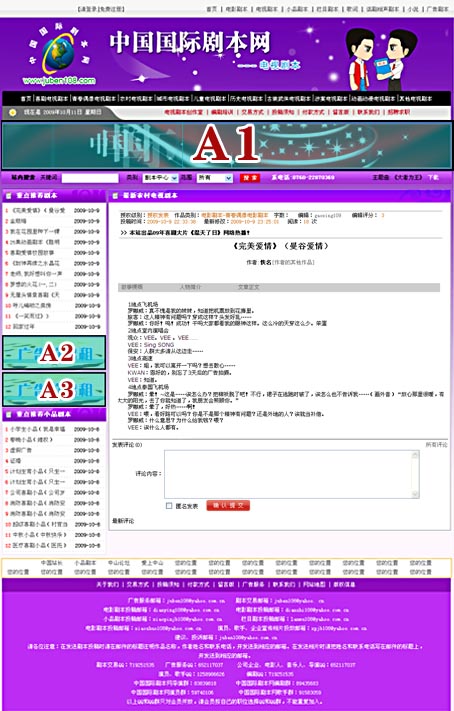Check the 匿名发表 anonymous checkbox

169,506
